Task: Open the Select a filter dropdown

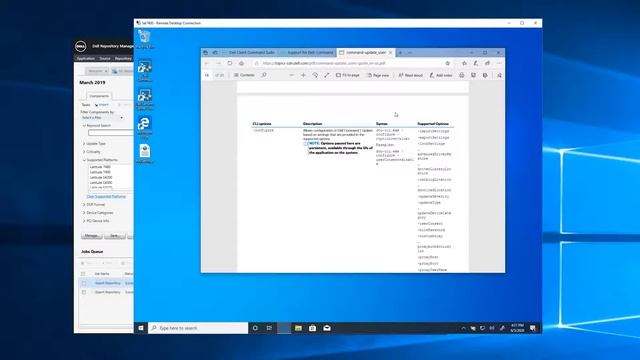Action: 102,118
